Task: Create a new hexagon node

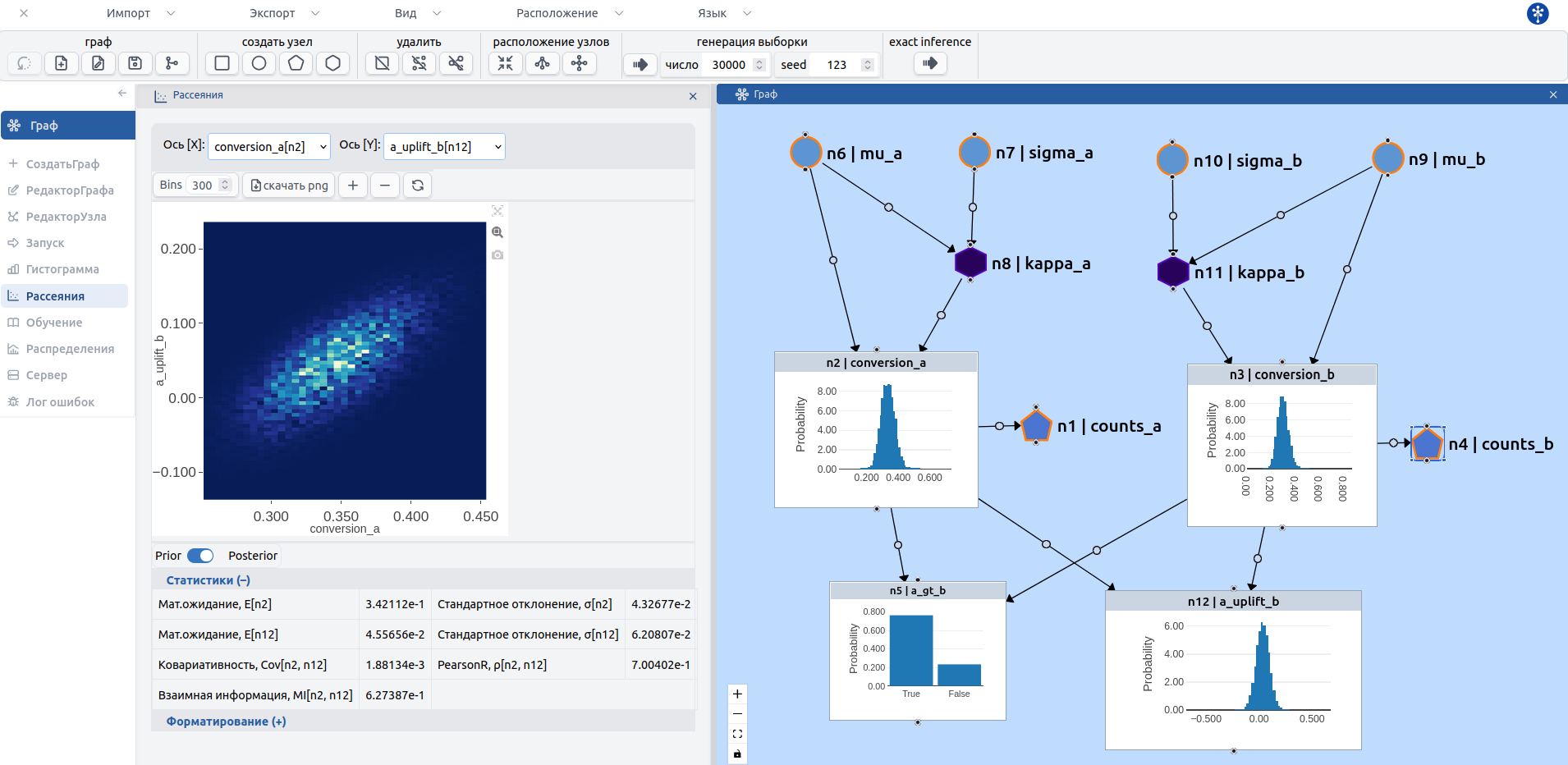Action: (x=332, y=63)
